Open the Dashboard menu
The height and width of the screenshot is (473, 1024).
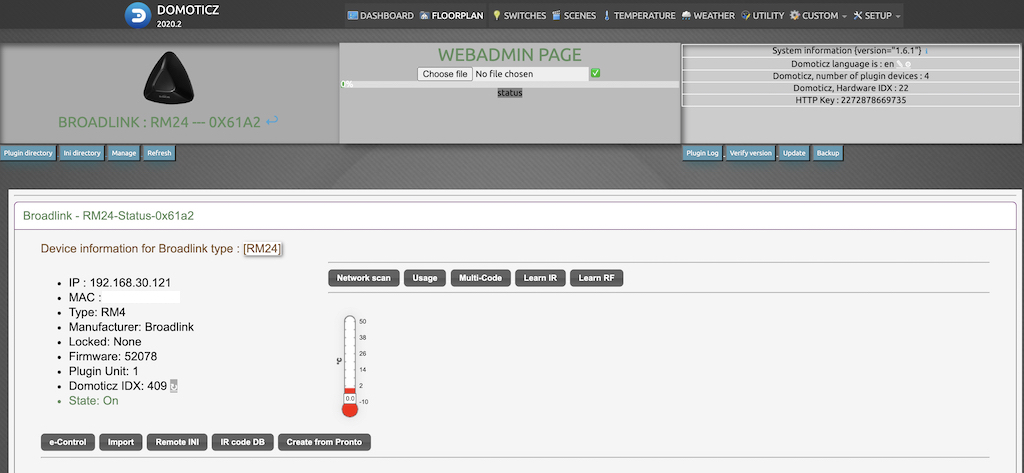pyautogui.click(x=381, y=16)
